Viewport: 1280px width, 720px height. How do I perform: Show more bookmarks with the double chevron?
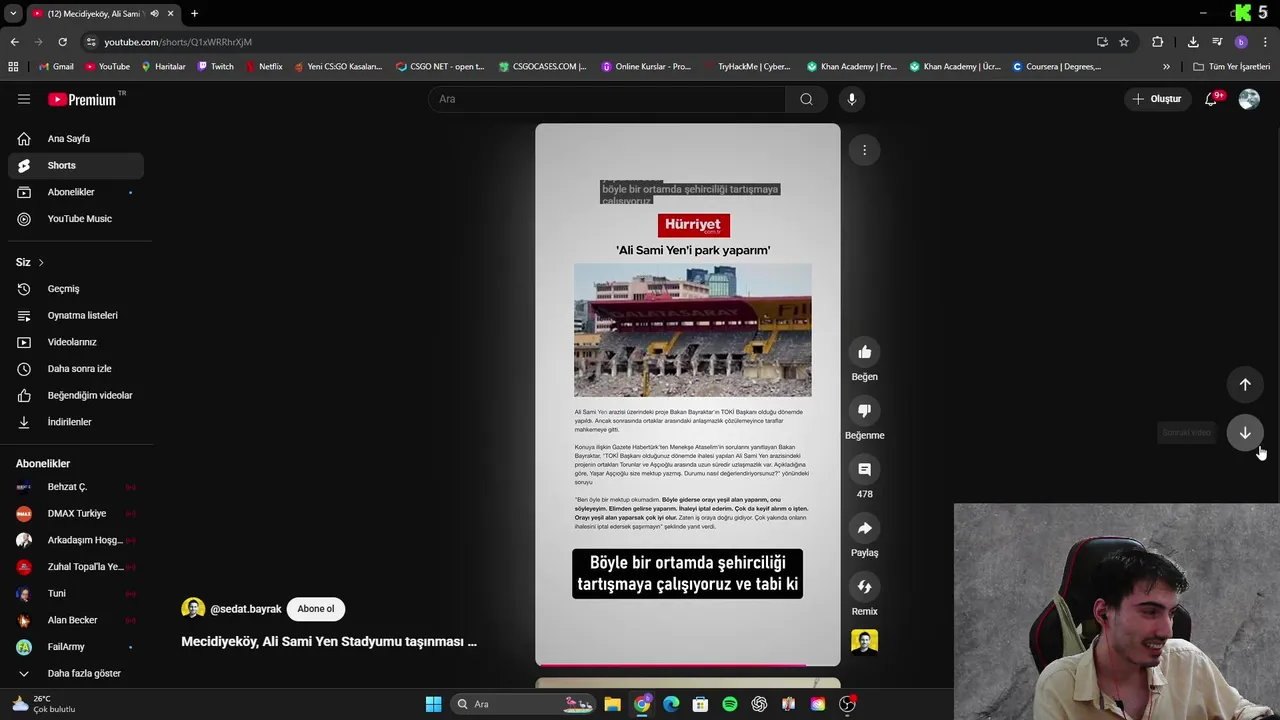[1166, 67]
